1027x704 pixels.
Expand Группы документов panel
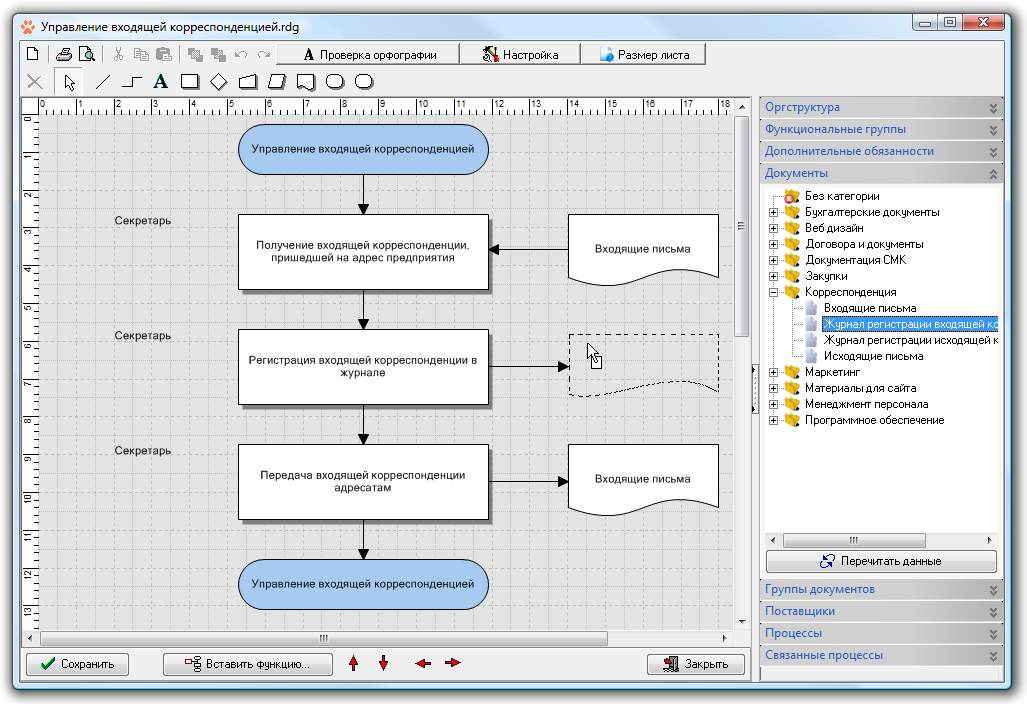(x=881, y=589)
